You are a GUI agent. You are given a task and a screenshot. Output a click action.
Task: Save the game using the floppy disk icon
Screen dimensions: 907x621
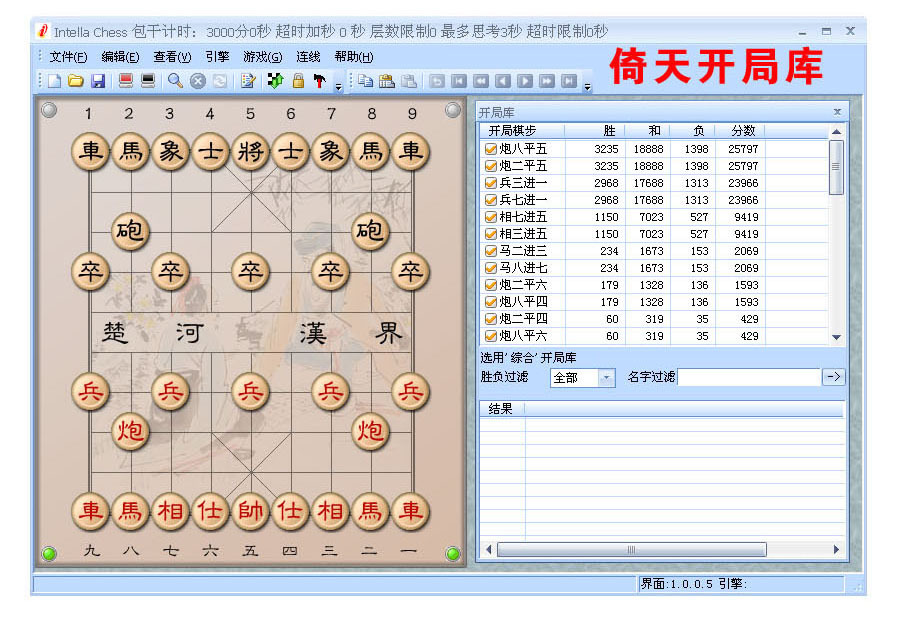[x=98, y=81]
